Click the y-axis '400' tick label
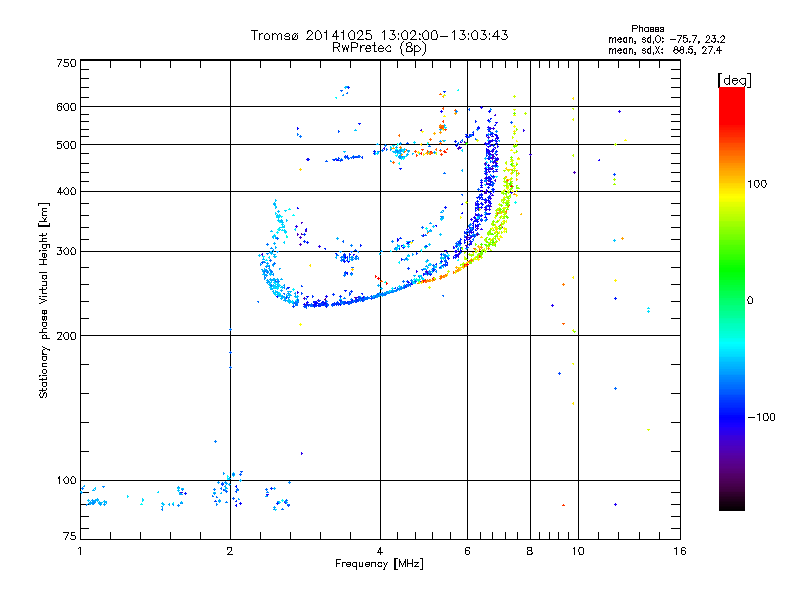Screen dimensions: 800x600 66,191
